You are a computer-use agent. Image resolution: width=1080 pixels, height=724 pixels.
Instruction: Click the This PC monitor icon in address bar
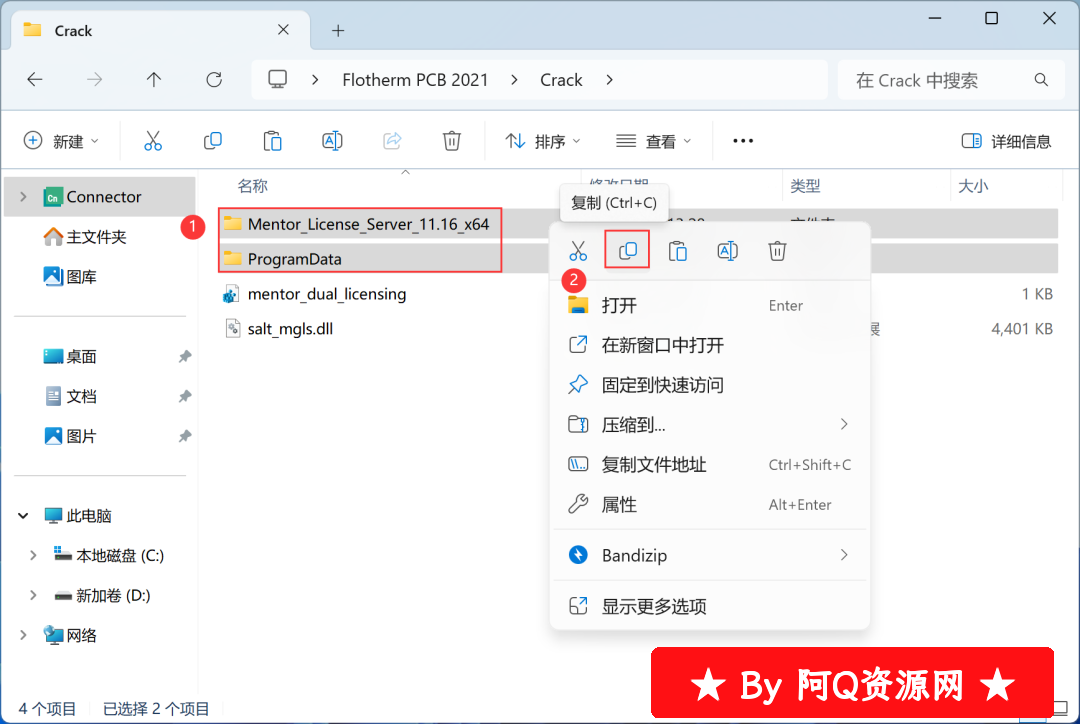[278, 80]
